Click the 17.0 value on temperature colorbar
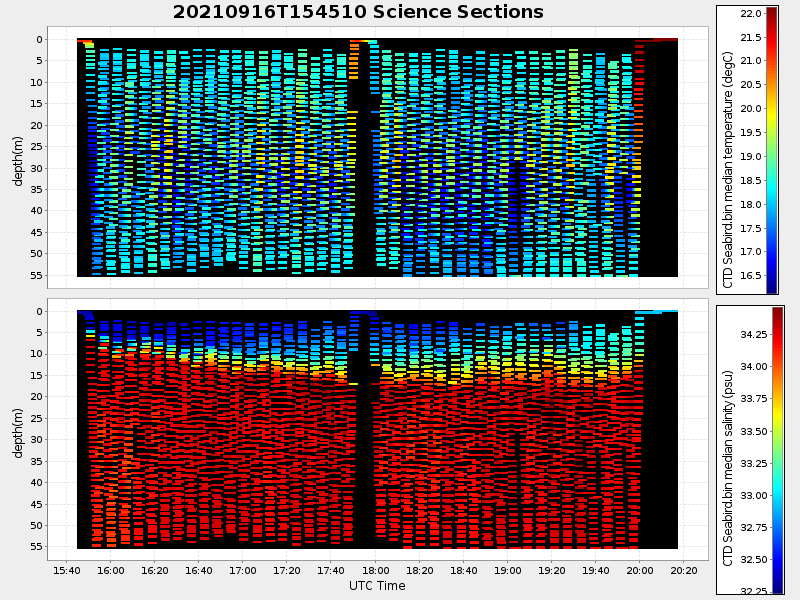This screenshot has height=600, width=800. [751, 252]
